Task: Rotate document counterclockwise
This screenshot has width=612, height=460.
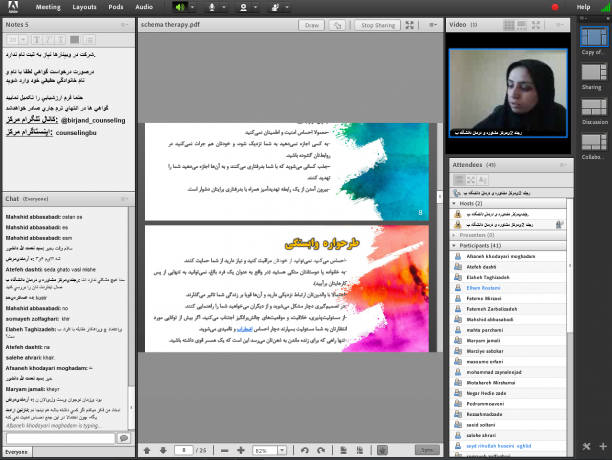Action: pyautogui.click(x=304, y=450)
